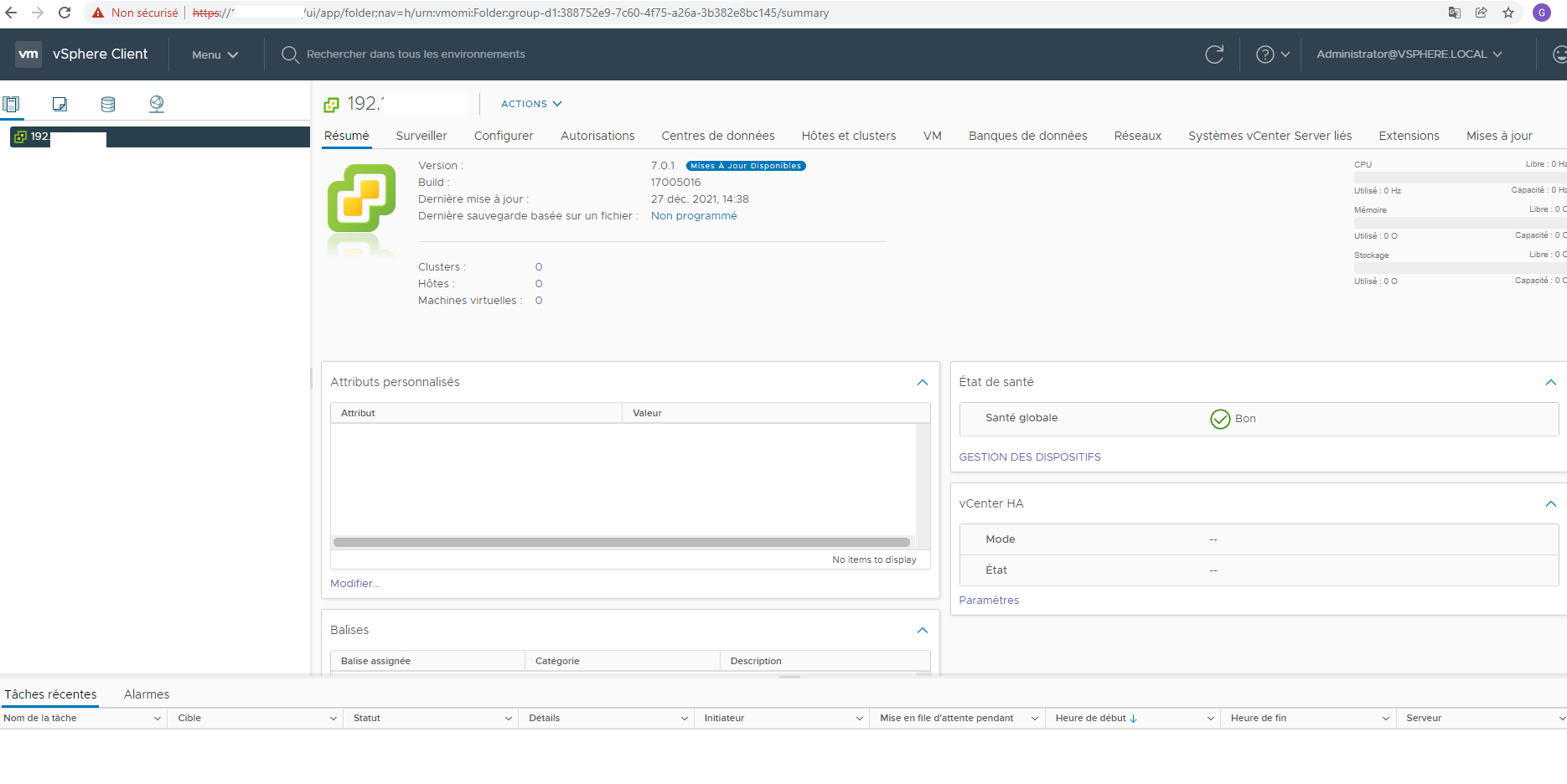Open the Mises à jour tab

[x=1499, y=136]
